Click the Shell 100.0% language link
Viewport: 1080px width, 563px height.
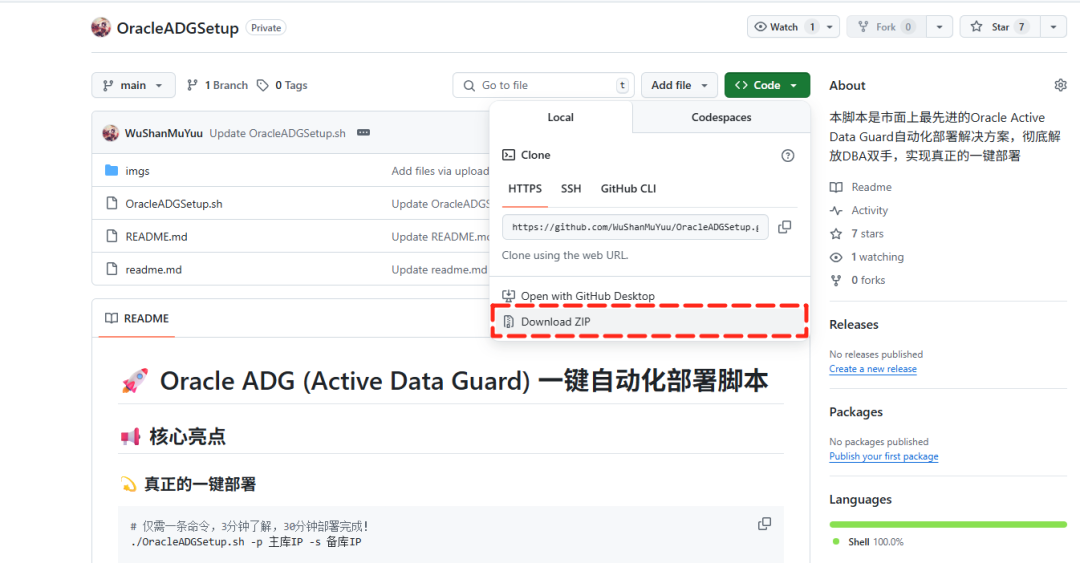tap(869, 542)
